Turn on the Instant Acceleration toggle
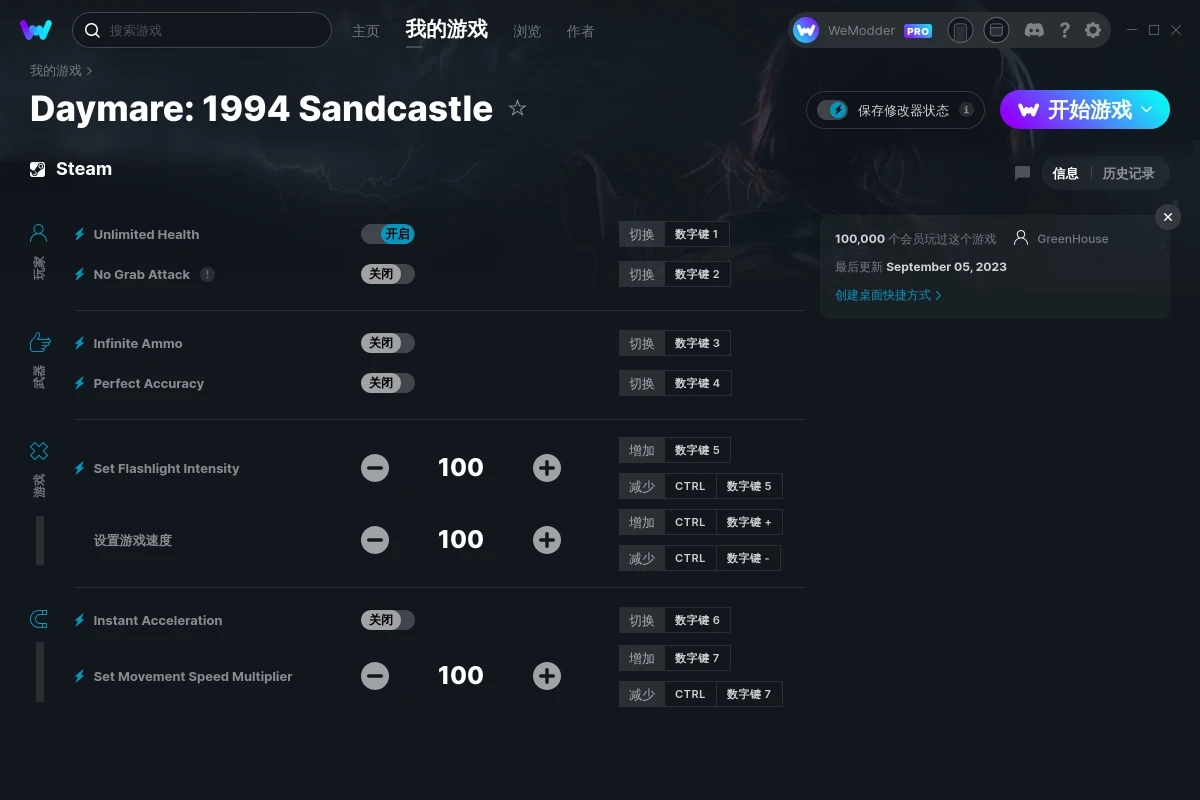The image size is (1200, 800). 388,620
